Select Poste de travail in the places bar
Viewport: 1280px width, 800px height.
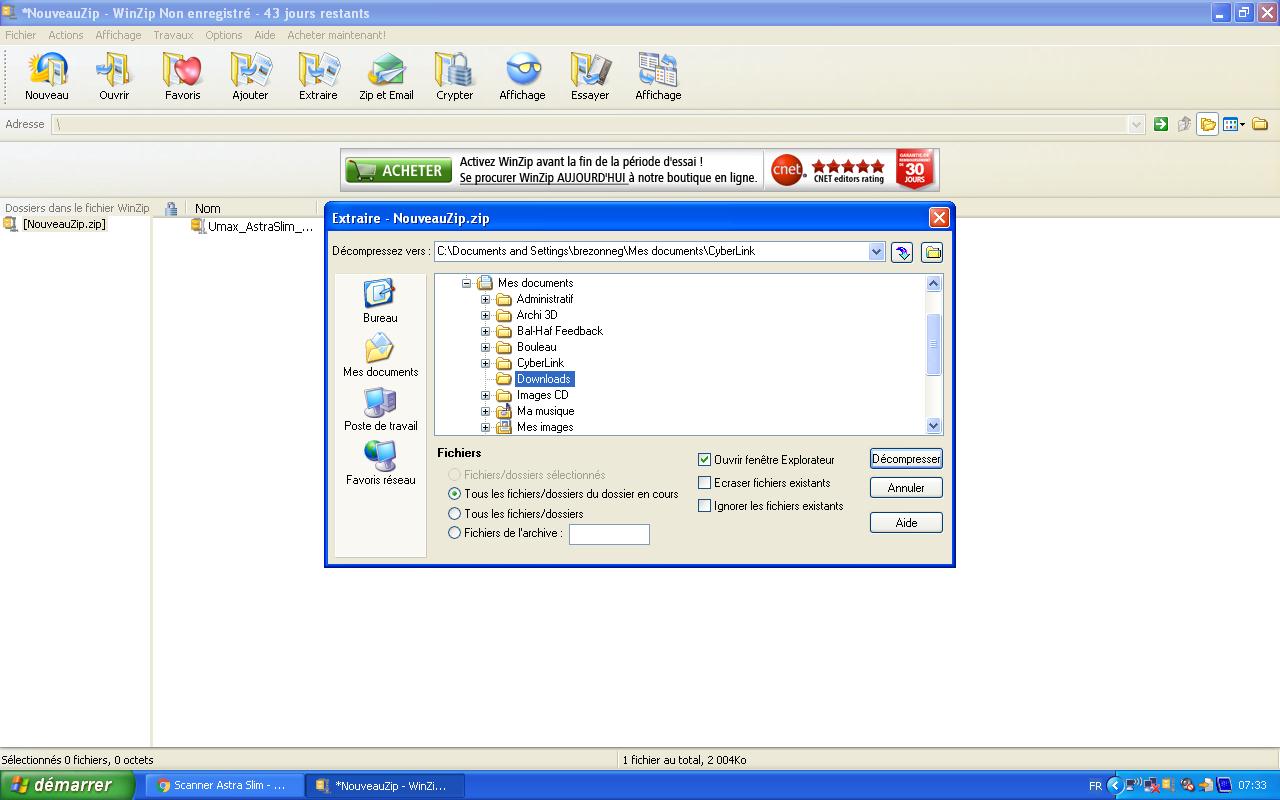pyautogui.click(x=380, y=409)
